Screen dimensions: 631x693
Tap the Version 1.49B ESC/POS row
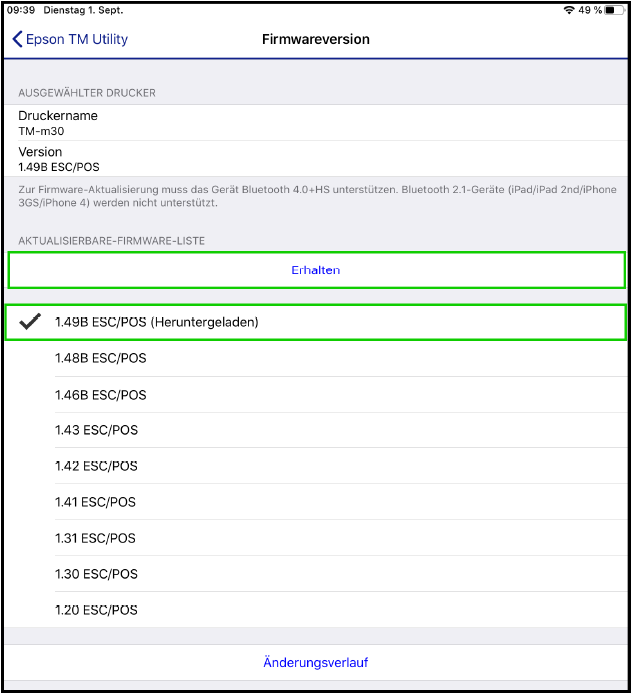coord(316,159)
